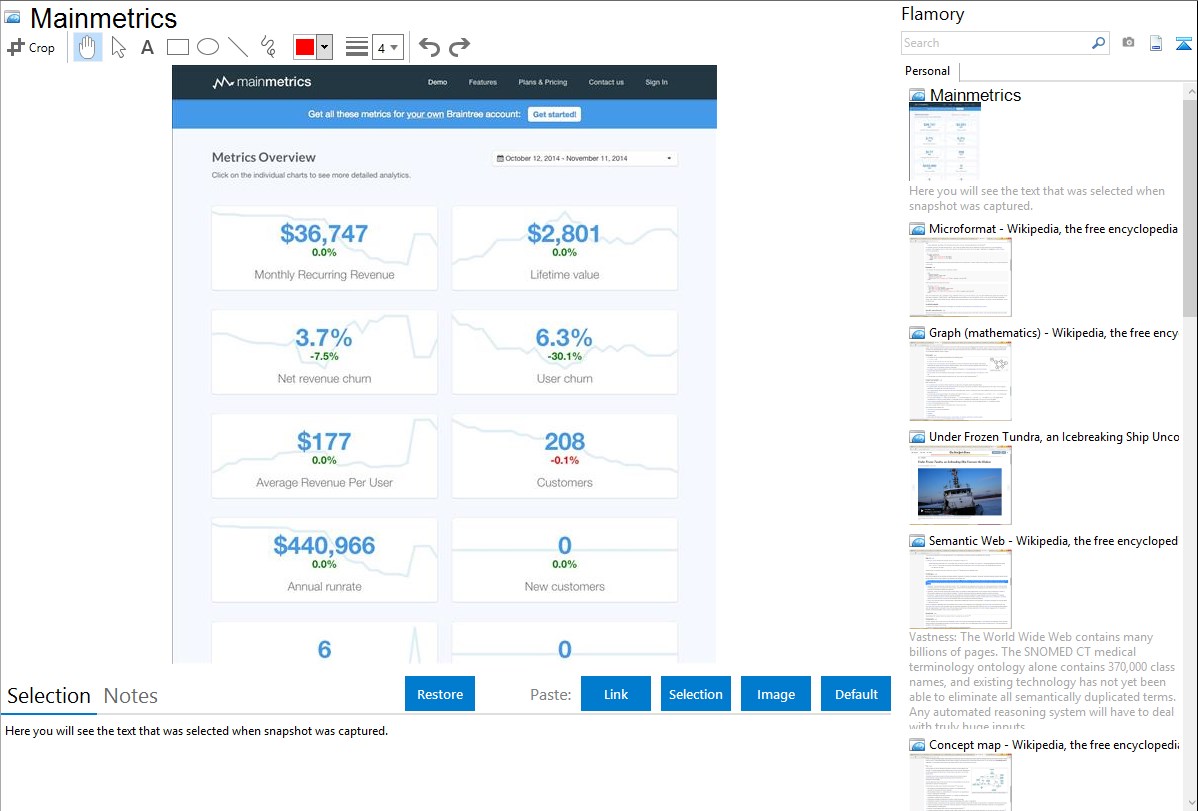The width and height of the screenshot is (1198, 811).
Task: Choose the arrow pointer tool
Action: coord(118,47)
